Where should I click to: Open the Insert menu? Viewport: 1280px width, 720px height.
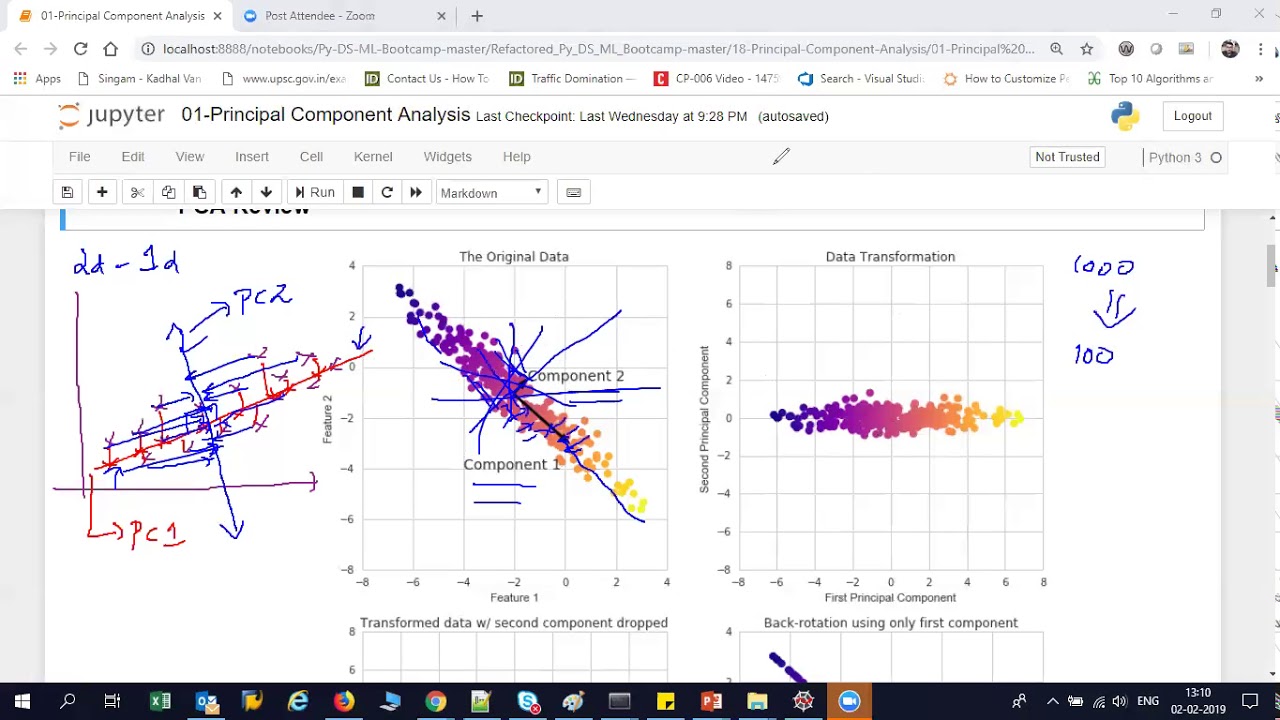pos(252,156)
